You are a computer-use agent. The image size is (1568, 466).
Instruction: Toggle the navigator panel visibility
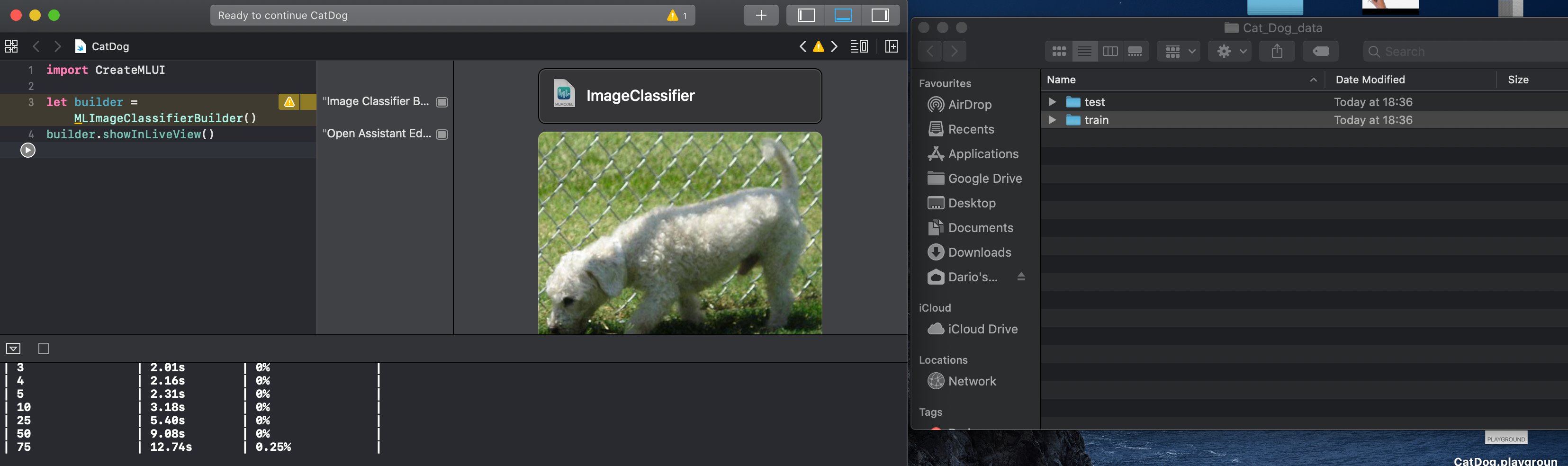tap(806, 15)
